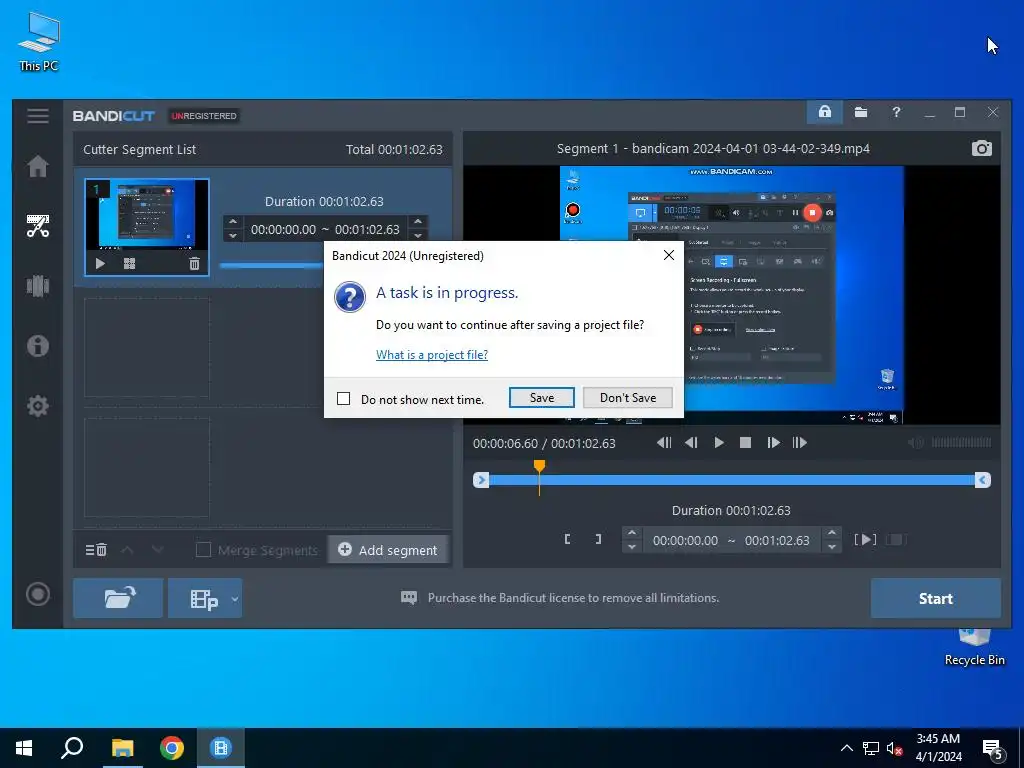Click the grid icon under segment 1 thumbnail
Viewport: 1024px width, 768px height.
(x=129, y=264)
